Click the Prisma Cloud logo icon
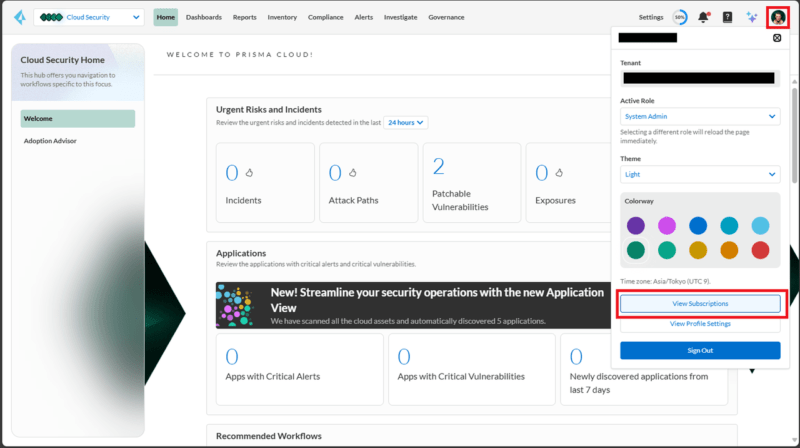The height and width of the screenshot is (448, 800). click(x=18, y=17)
